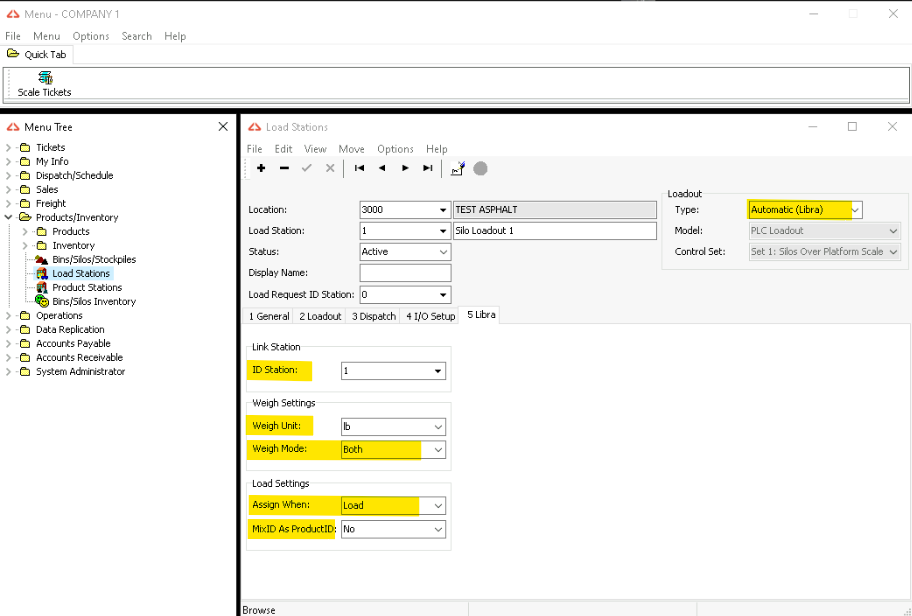This screenshot has width=912, height=616.
Task: Open the Weigh Unit dropdown
Action: [x=438, y=426]
